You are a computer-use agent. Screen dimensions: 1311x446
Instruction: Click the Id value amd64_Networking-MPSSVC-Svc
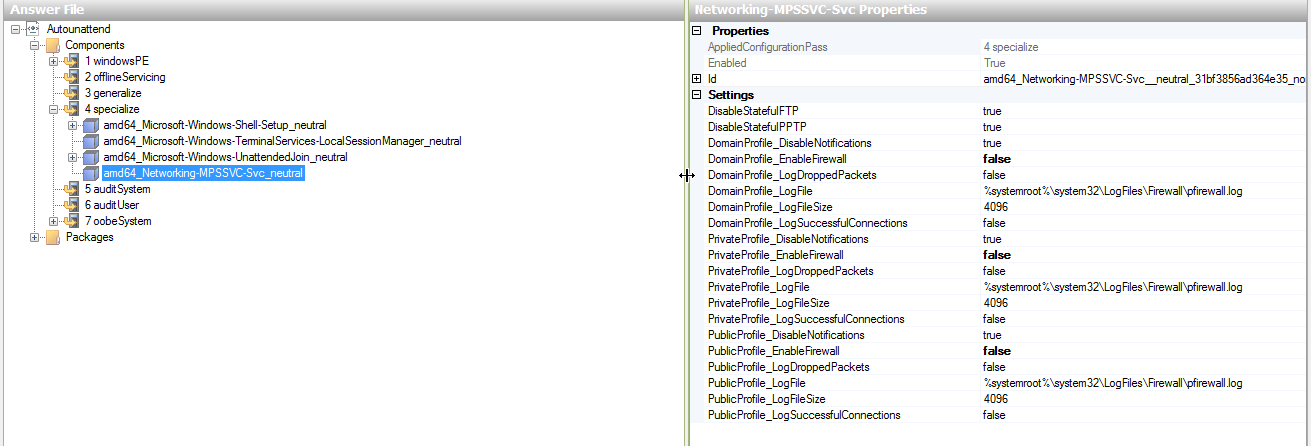tap(1144, 79)
